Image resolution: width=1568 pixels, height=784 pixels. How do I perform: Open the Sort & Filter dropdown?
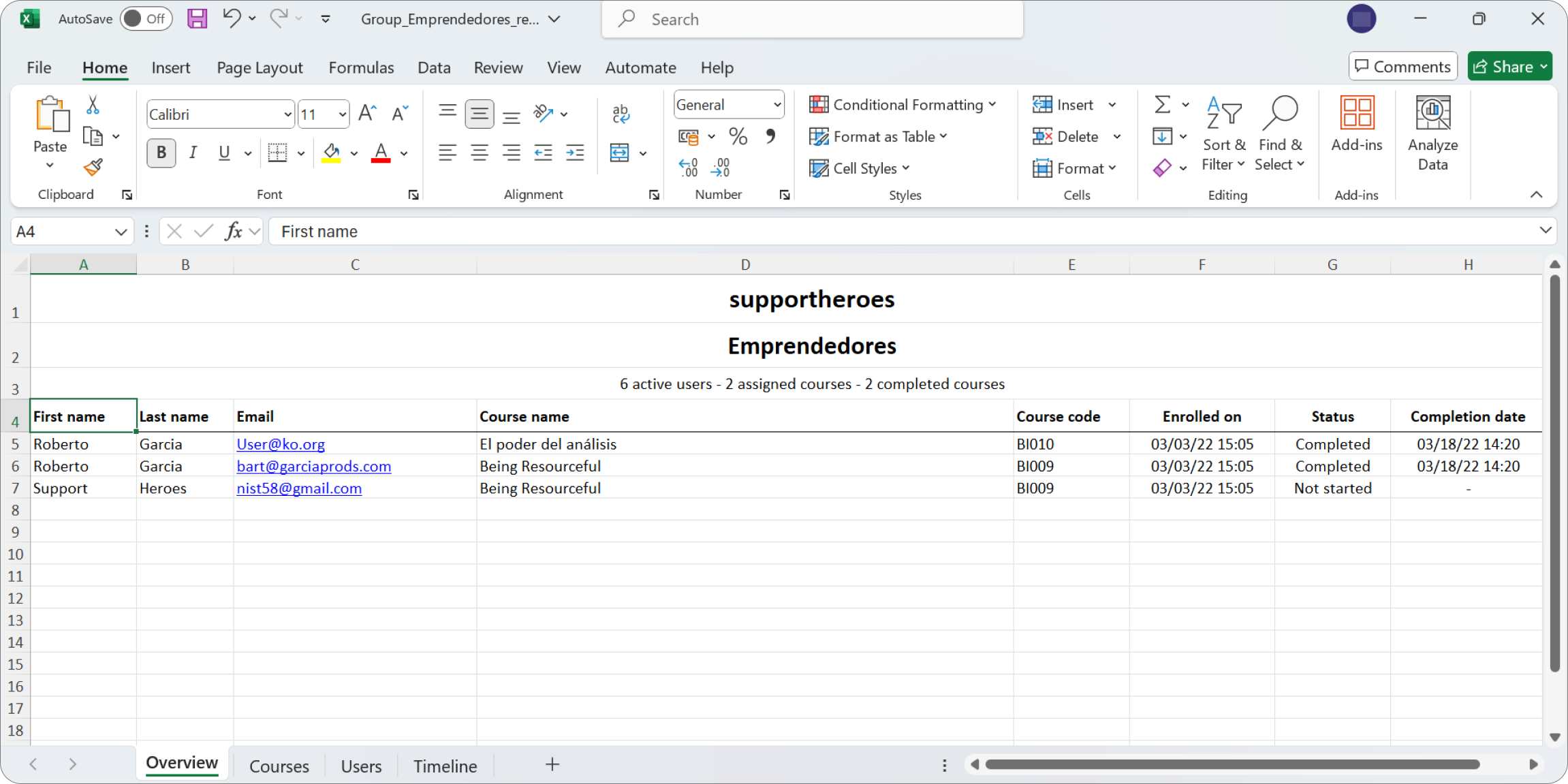pyautogui.click(x=1223, y=134)
